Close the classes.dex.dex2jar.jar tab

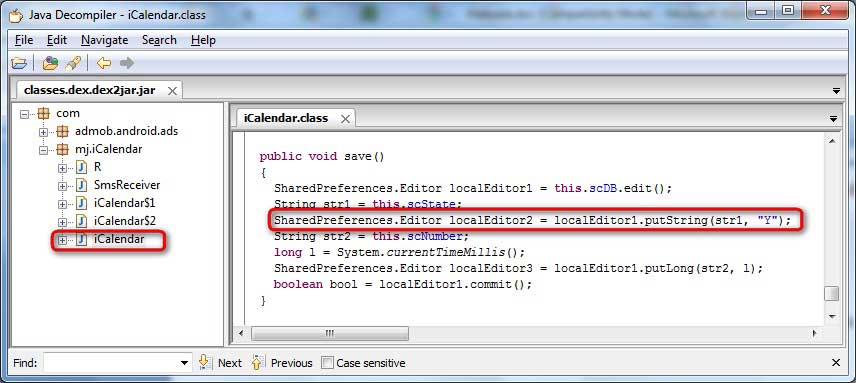point(172,91)
